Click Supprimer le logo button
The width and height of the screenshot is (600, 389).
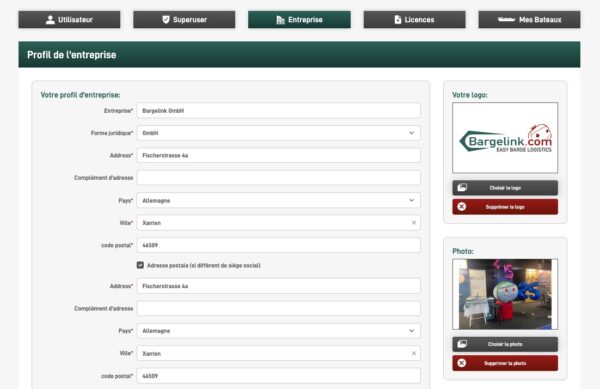[x=505, y=207]
